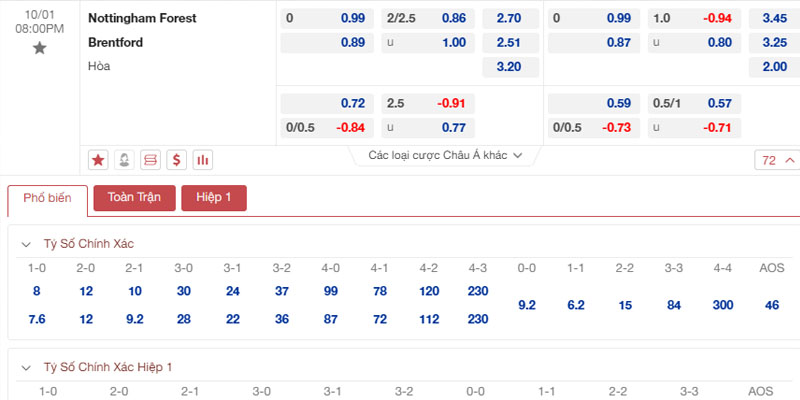Select first-half draw odds 2.00
The width and height of the screenshot is (800, 400).
[774, 67]
